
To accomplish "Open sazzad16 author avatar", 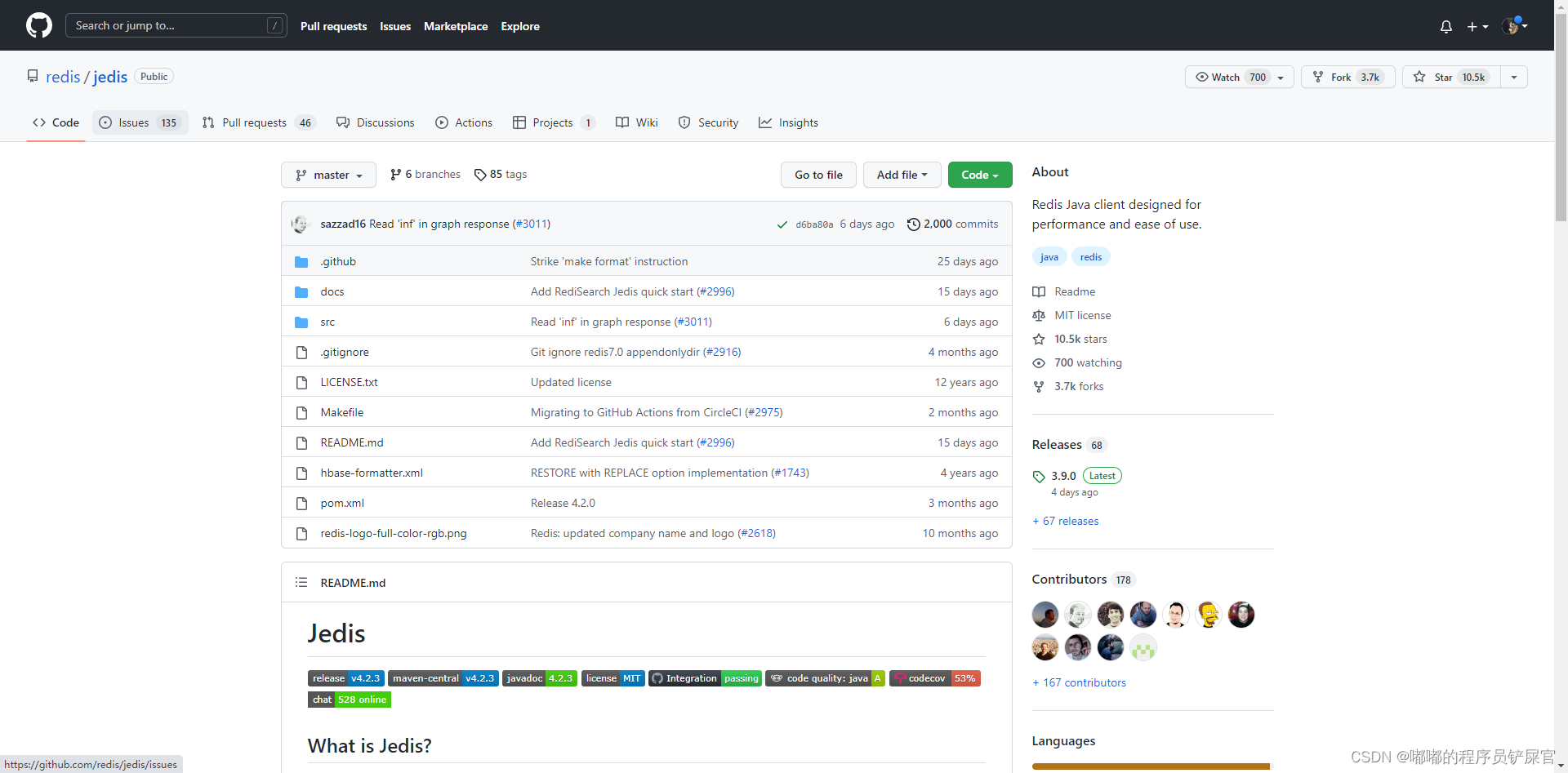I will (x=301, y=224).
